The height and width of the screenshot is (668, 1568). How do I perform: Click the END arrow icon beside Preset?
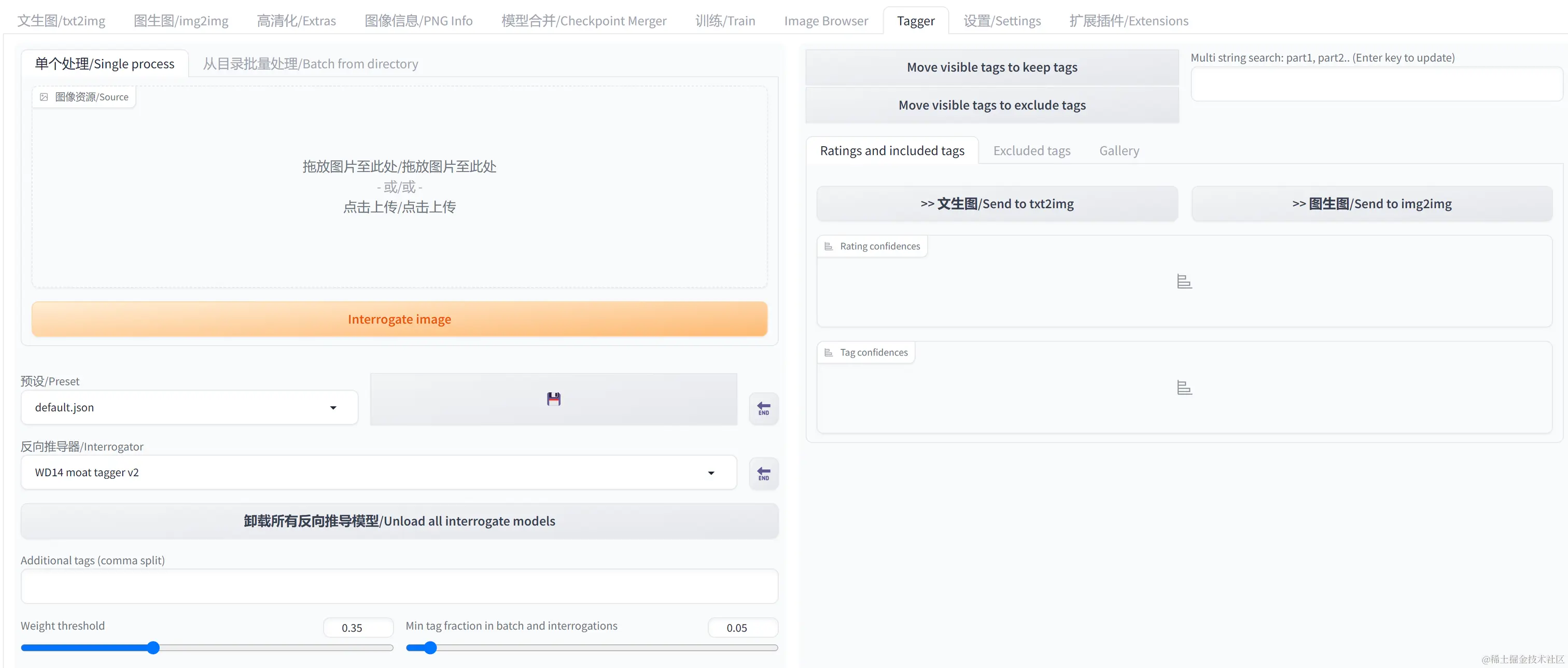763,408
